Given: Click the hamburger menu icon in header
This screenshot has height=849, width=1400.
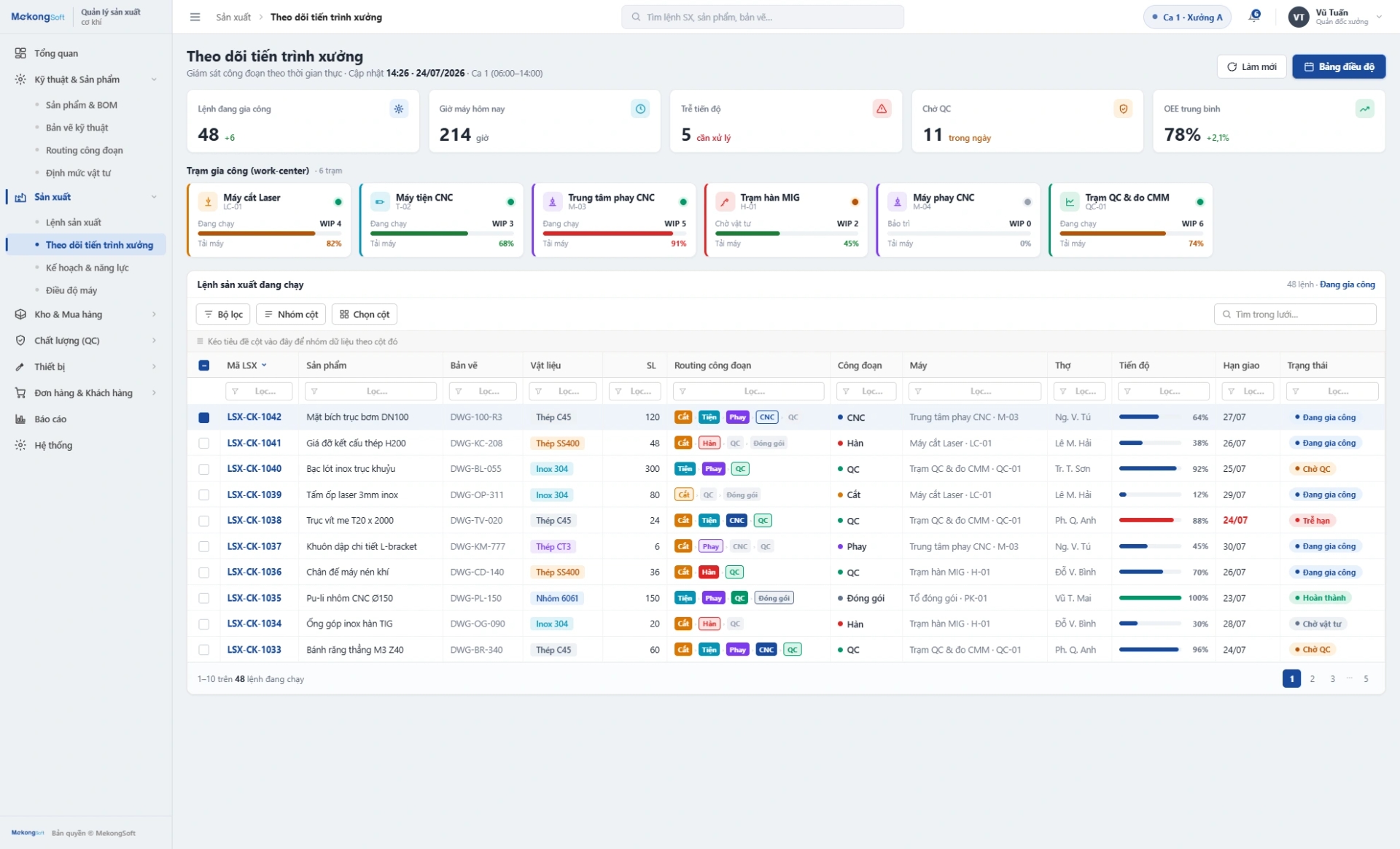Looking at the screenshot, I should click(195, 17).
